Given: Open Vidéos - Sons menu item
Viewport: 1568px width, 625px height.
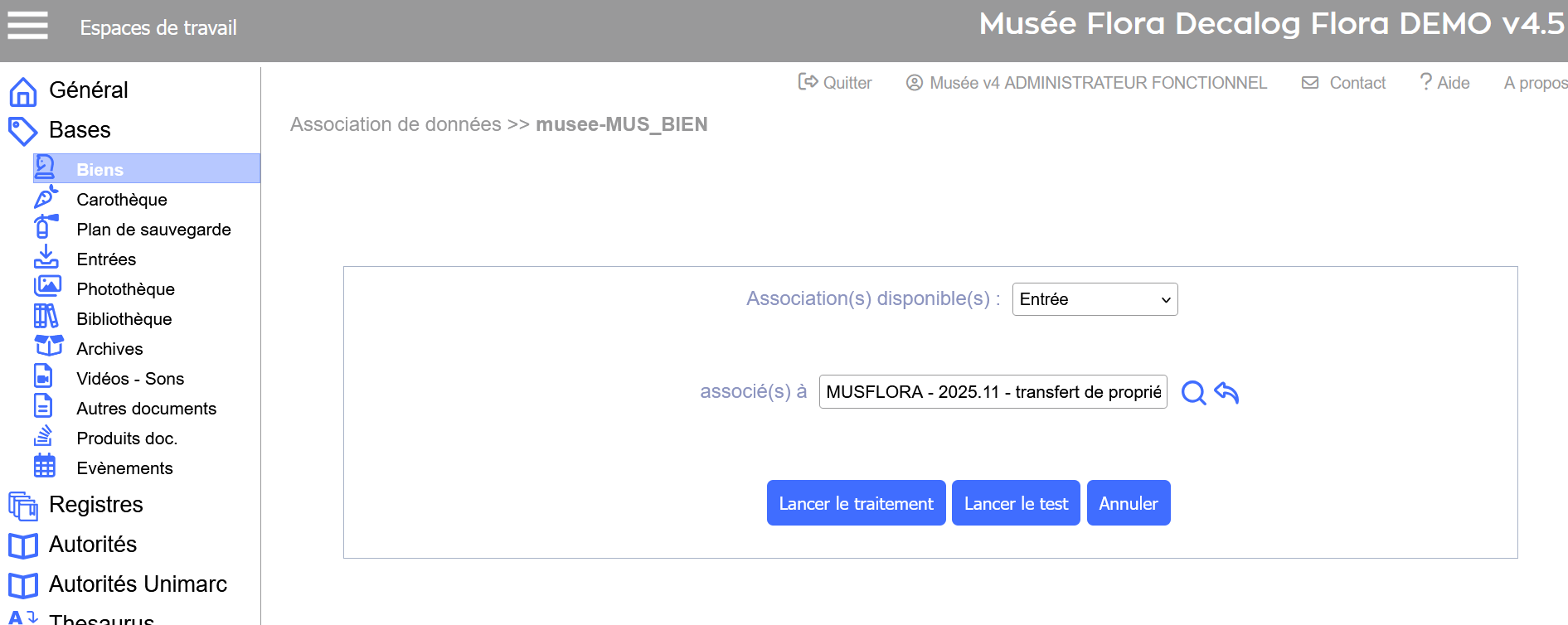Looking at the screenshot, I should [x=130, y=379].
